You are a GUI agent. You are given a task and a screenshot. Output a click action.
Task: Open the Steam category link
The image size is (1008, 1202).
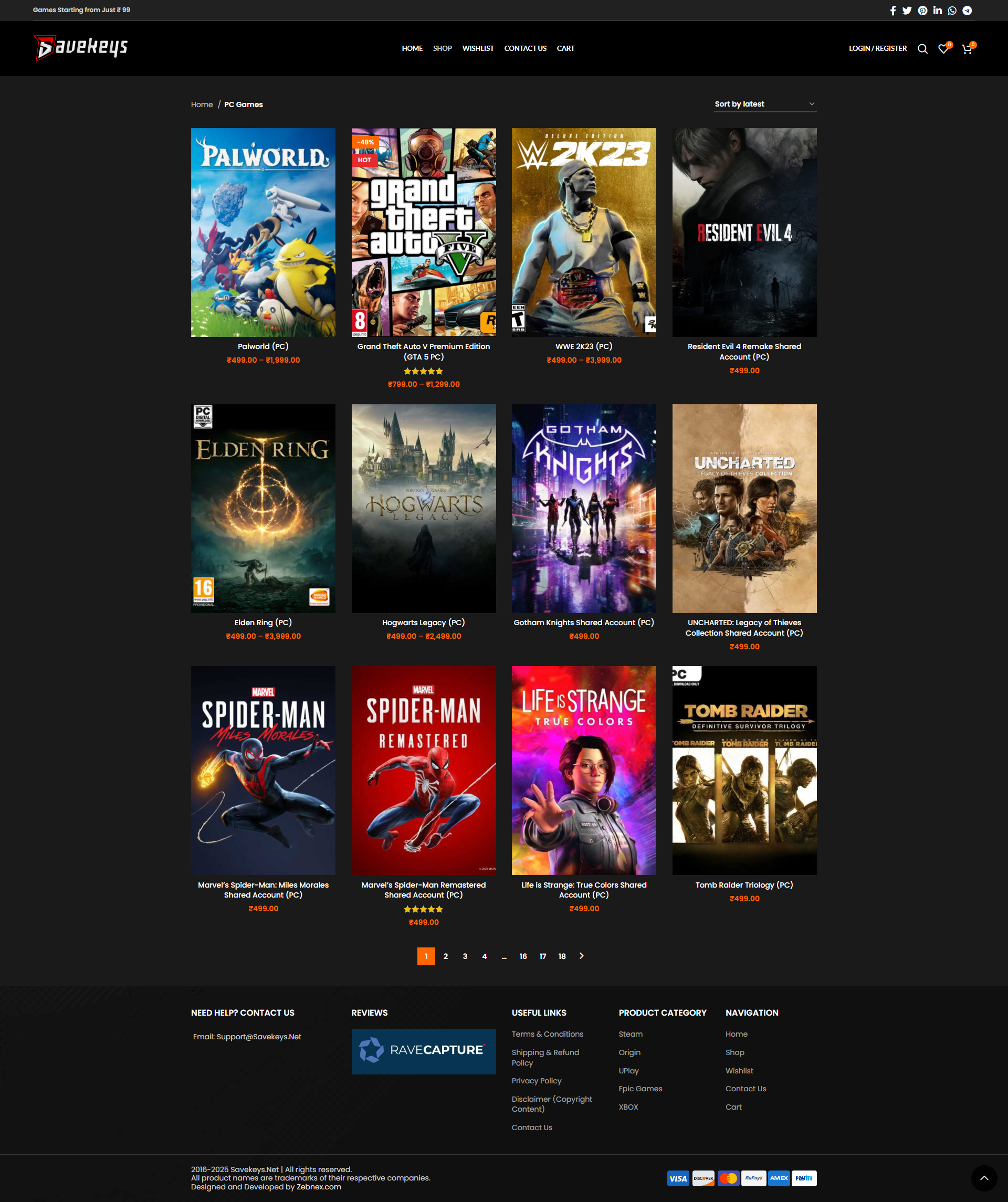coord(631,1034)
